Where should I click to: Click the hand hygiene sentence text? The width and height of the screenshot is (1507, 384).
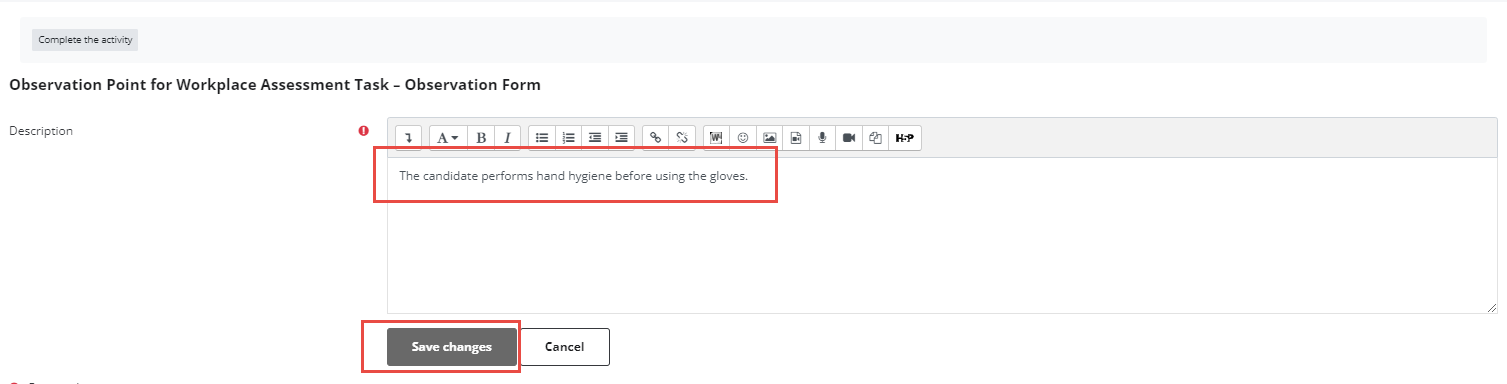pos(573,176)
